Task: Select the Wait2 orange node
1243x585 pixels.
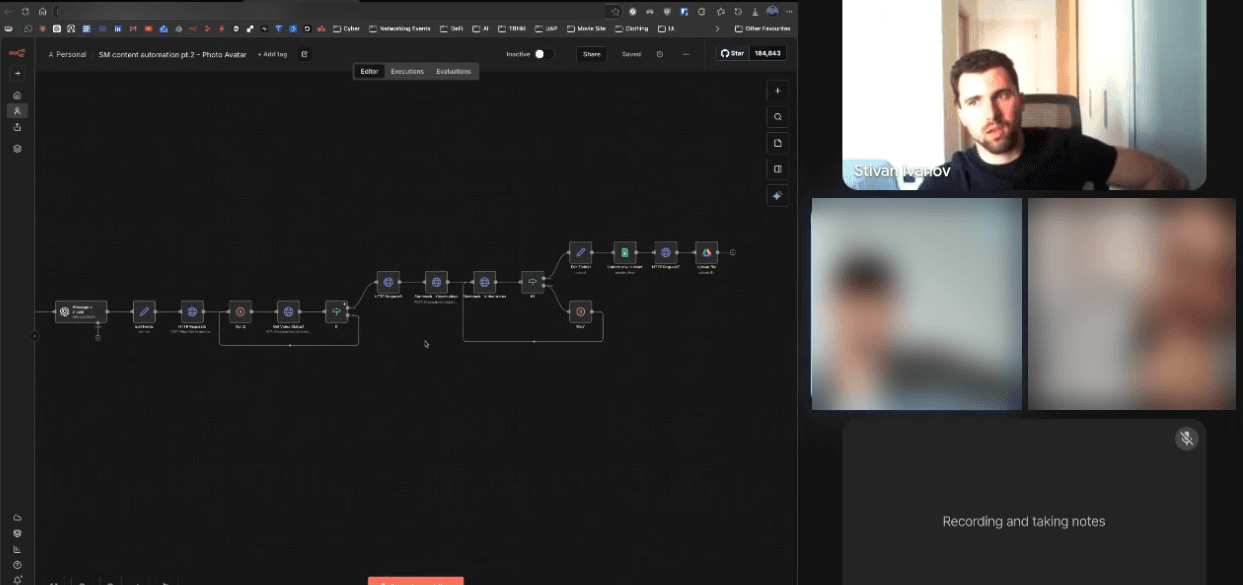Action: (580, 311)
